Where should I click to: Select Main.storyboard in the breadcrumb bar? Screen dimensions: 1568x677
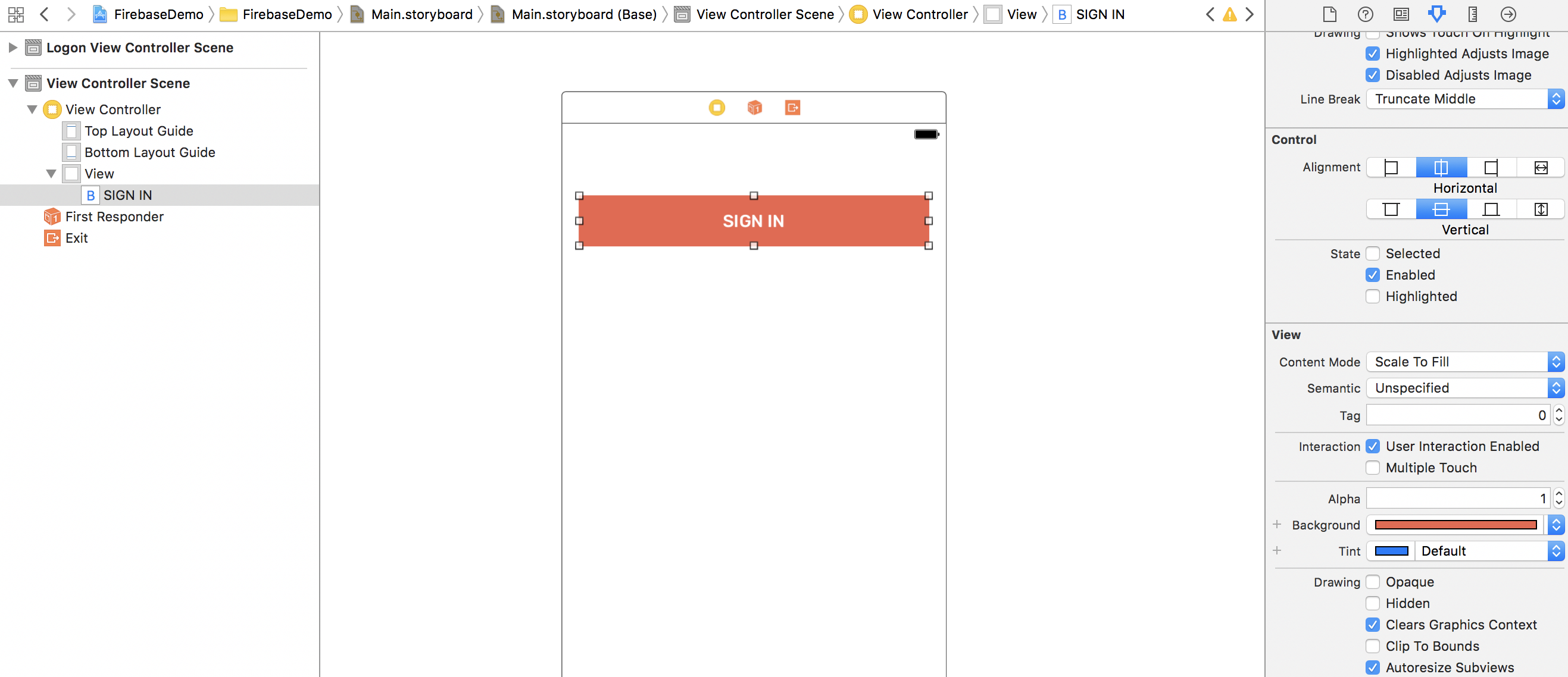(x=421, y=14)
